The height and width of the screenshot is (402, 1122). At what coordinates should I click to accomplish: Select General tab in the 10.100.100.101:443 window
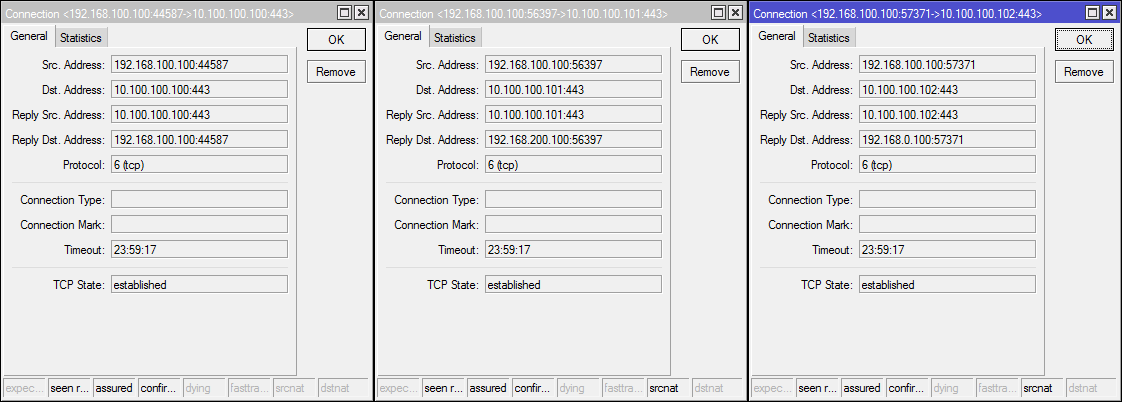(403, 37)
